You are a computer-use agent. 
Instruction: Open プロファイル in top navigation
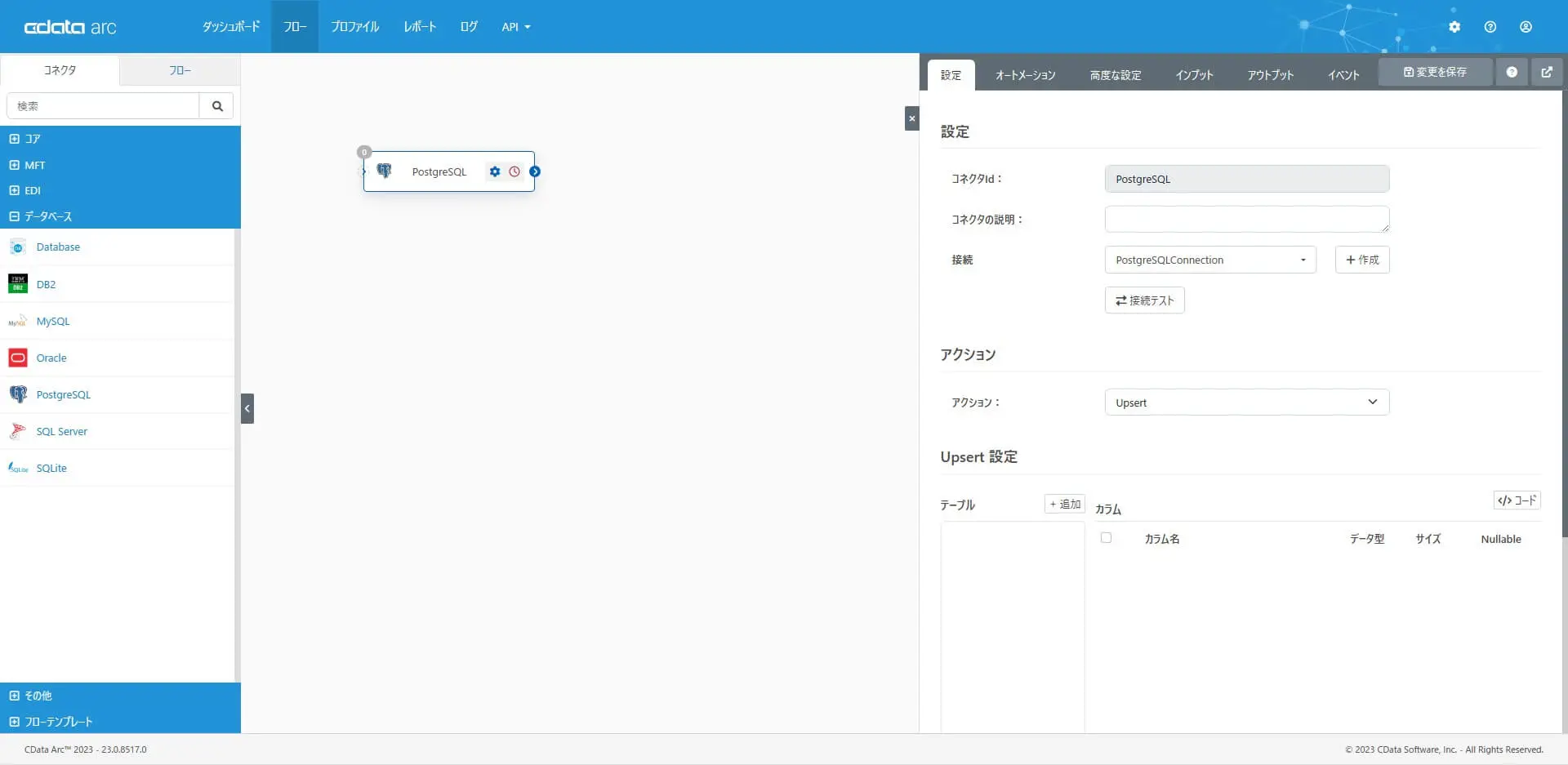(355, 27)
